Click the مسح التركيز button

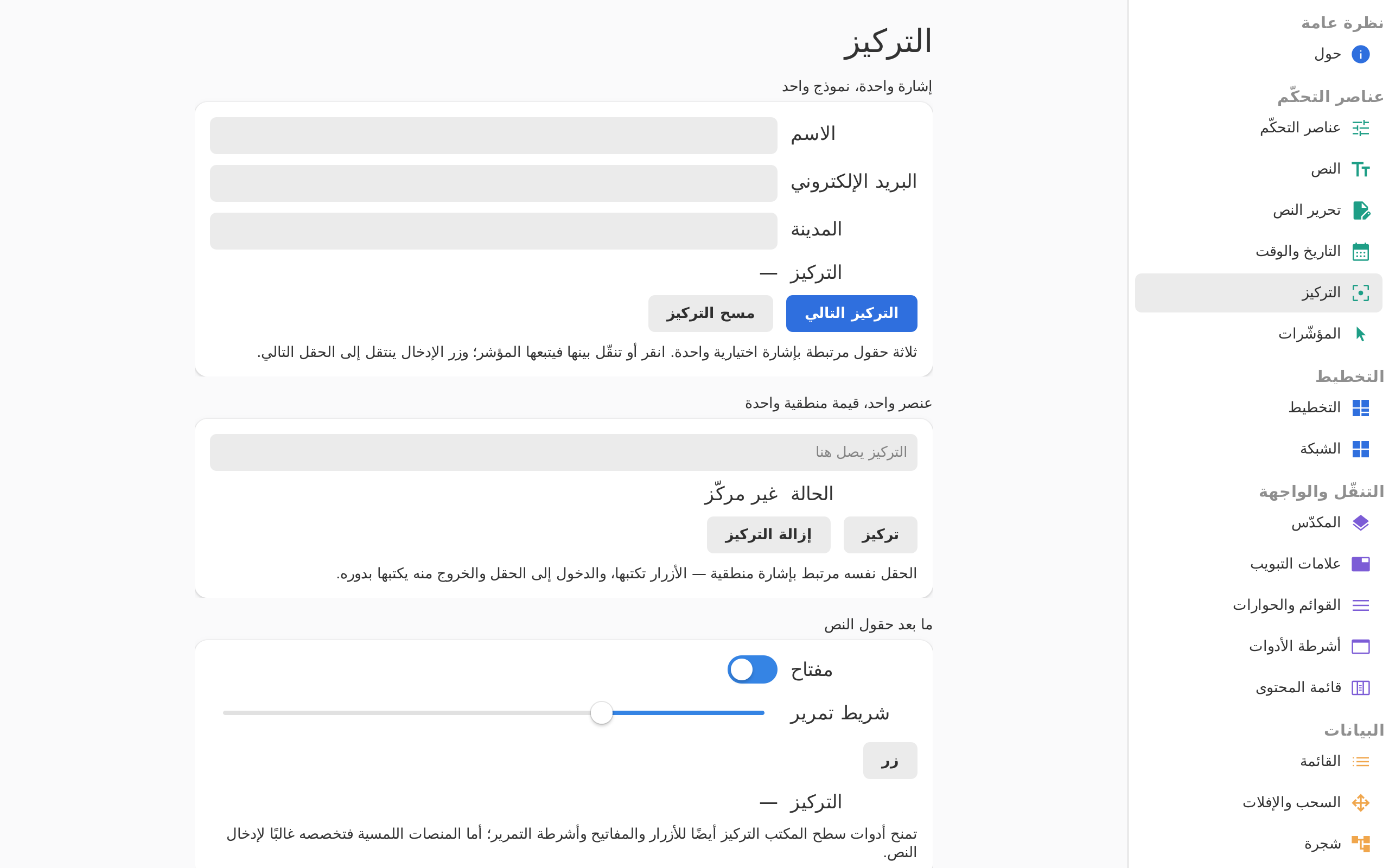click(711, 314)
